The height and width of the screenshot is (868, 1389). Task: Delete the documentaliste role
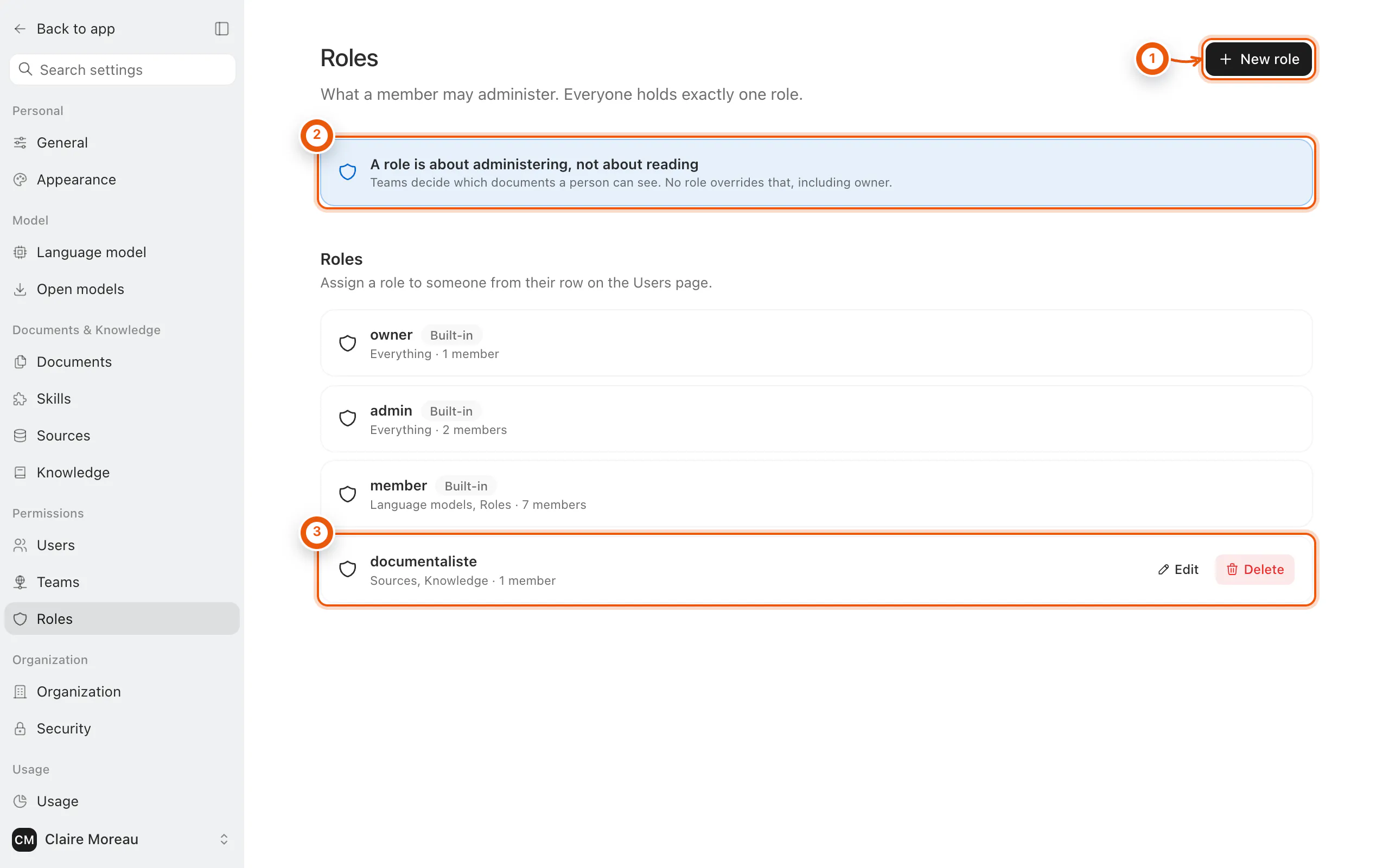tap(1254, 570)
